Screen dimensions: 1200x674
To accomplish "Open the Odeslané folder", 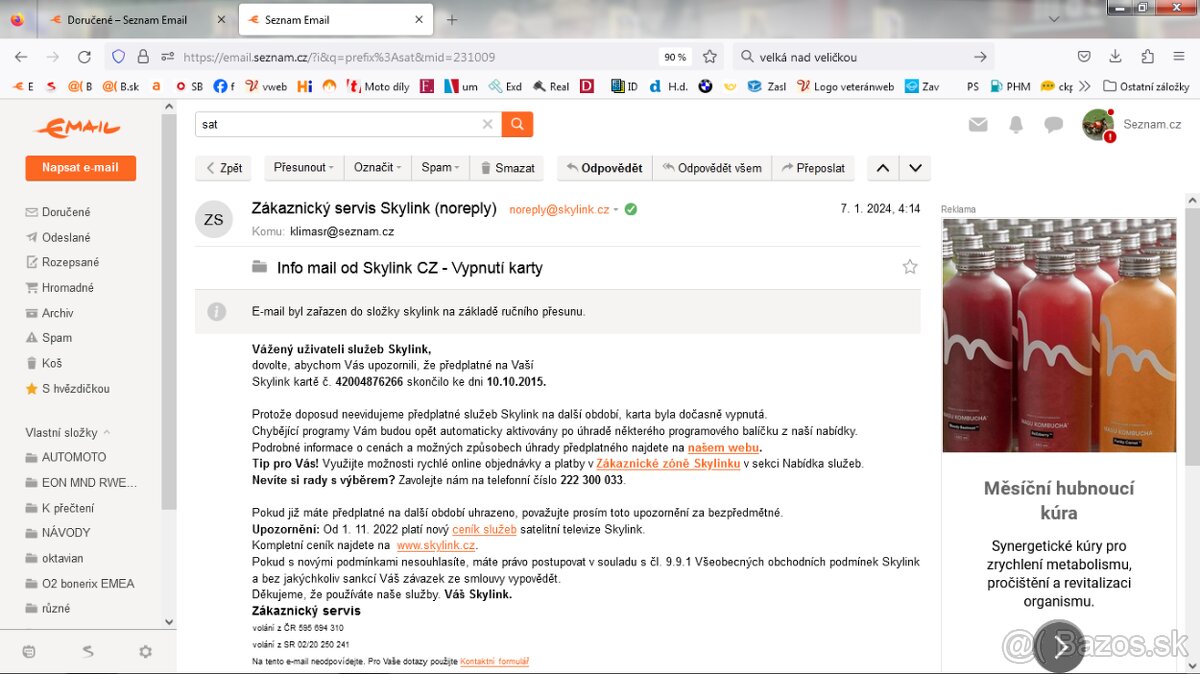I will tap(66, 237).
